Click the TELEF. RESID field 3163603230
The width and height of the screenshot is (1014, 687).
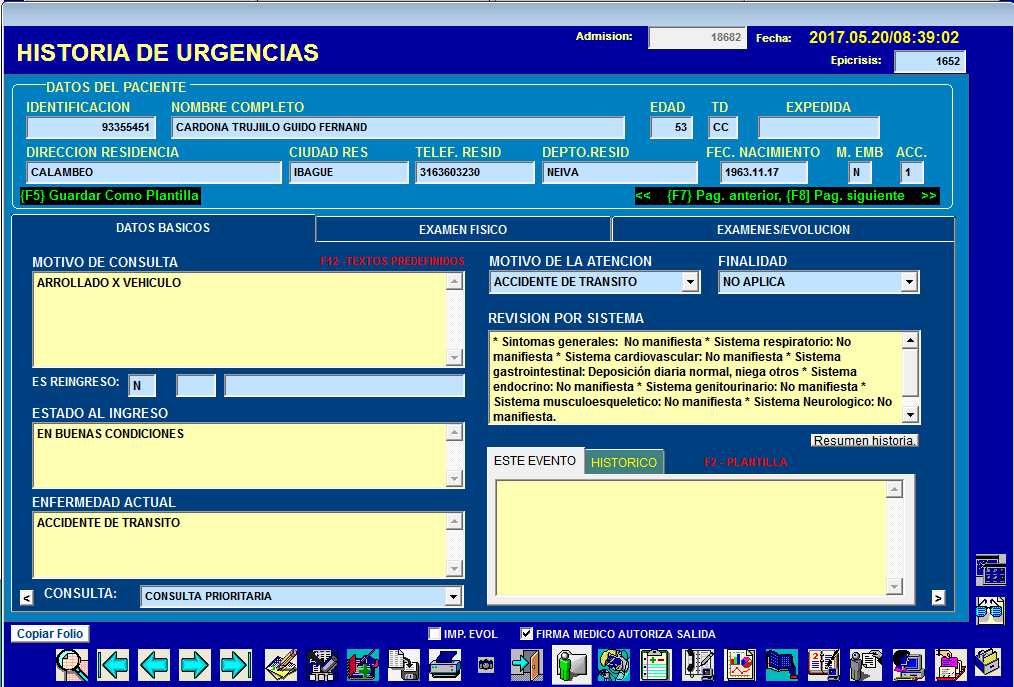tap(475, 173)
